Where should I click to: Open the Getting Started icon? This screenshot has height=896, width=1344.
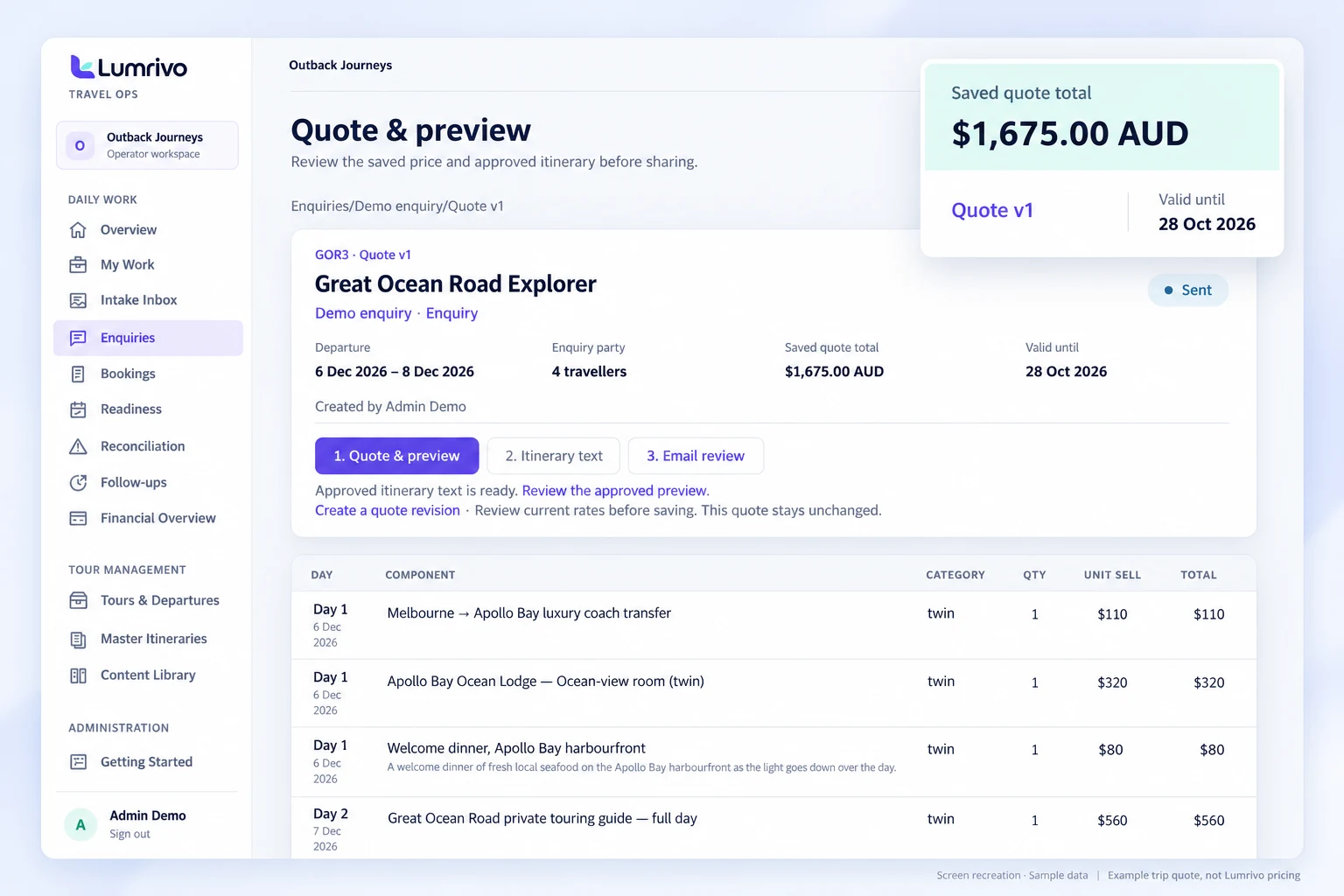(x=78, y=762)
